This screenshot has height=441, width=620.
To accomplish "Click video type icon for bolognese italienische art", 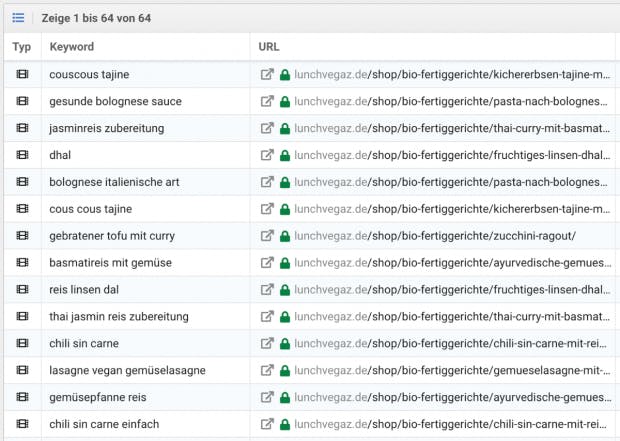I will click(22, 182).
